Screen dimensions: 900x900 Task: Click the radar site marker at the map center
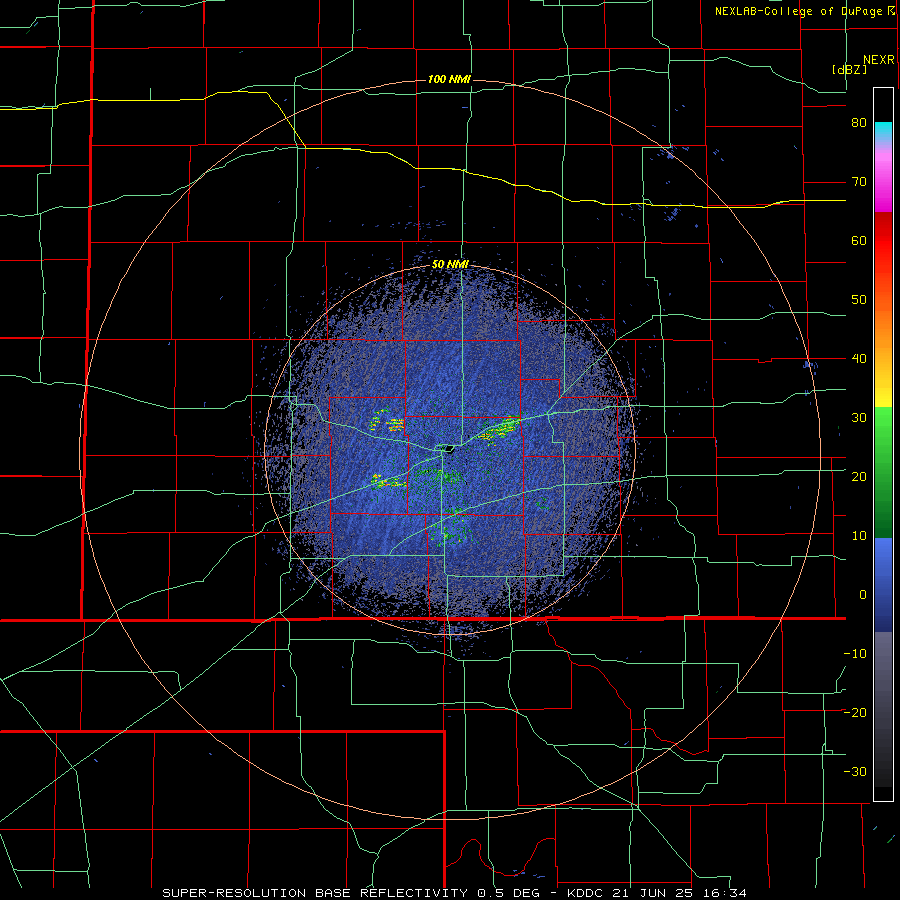448,448
